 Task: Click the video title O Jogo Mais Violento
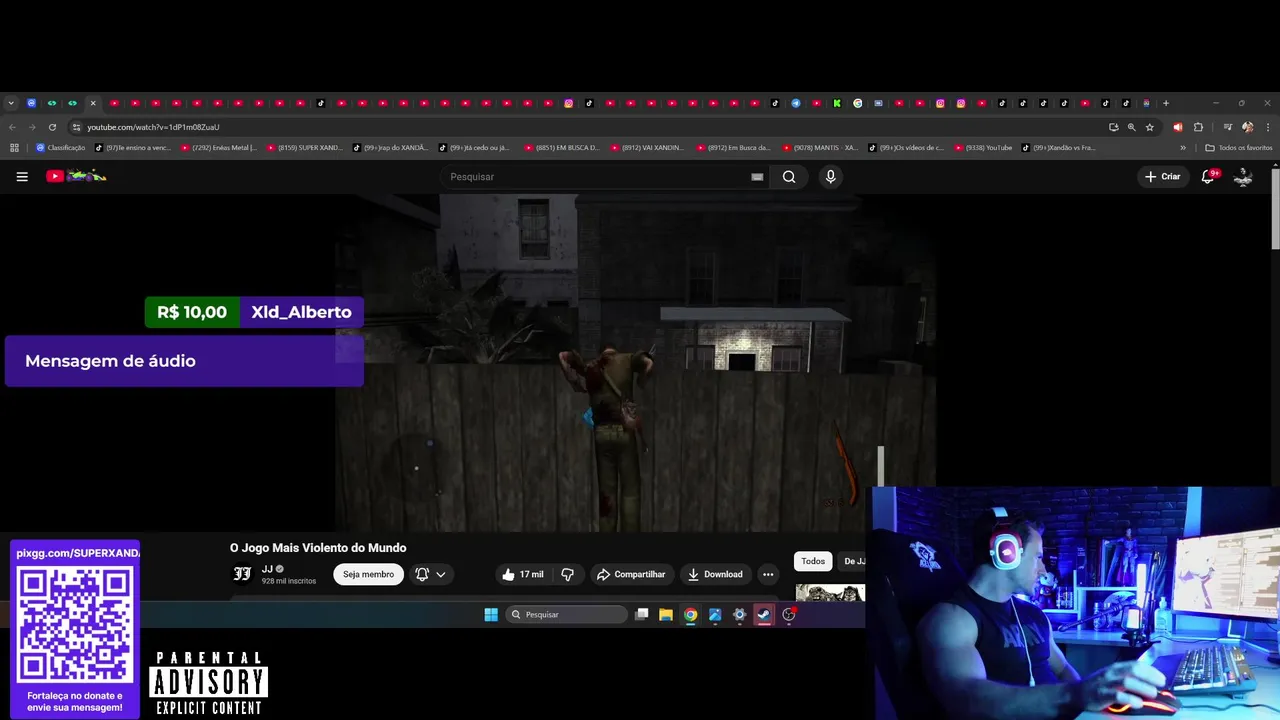[x=318, y=548]
